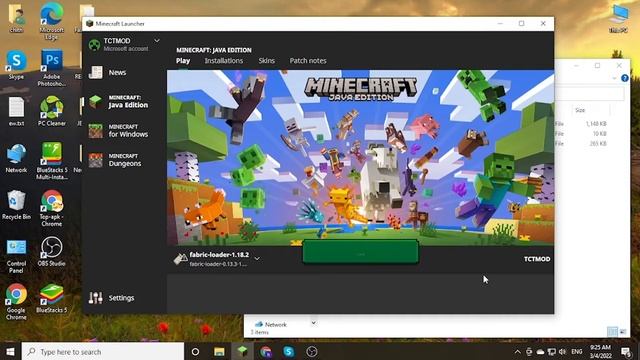Open launcher Settings
The image size is (640, 360).
[112, 298]
